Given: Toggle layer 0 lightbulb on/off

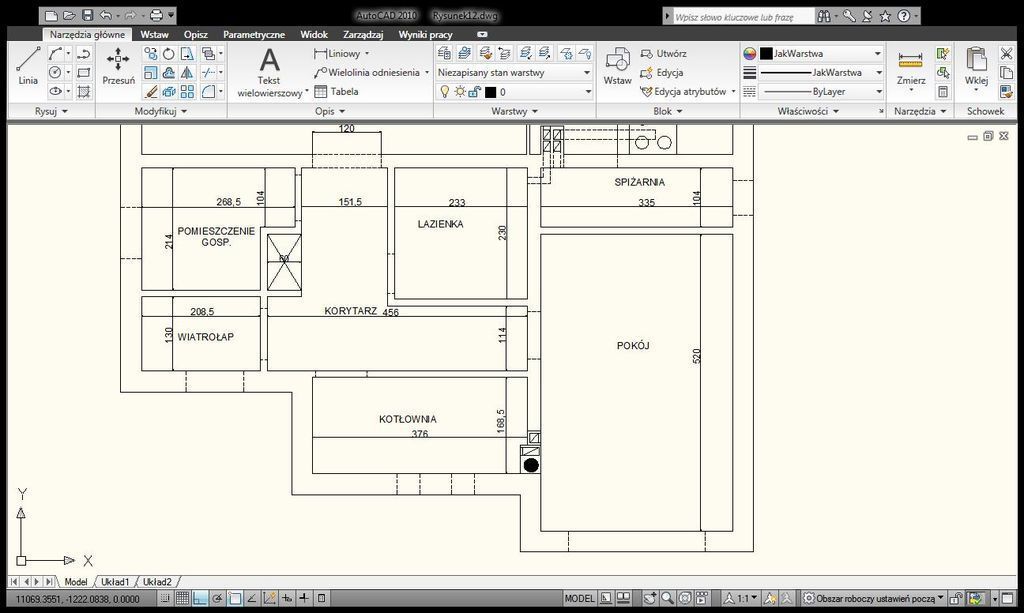Looking at the screenshot, I should click(x=445, y=92).
